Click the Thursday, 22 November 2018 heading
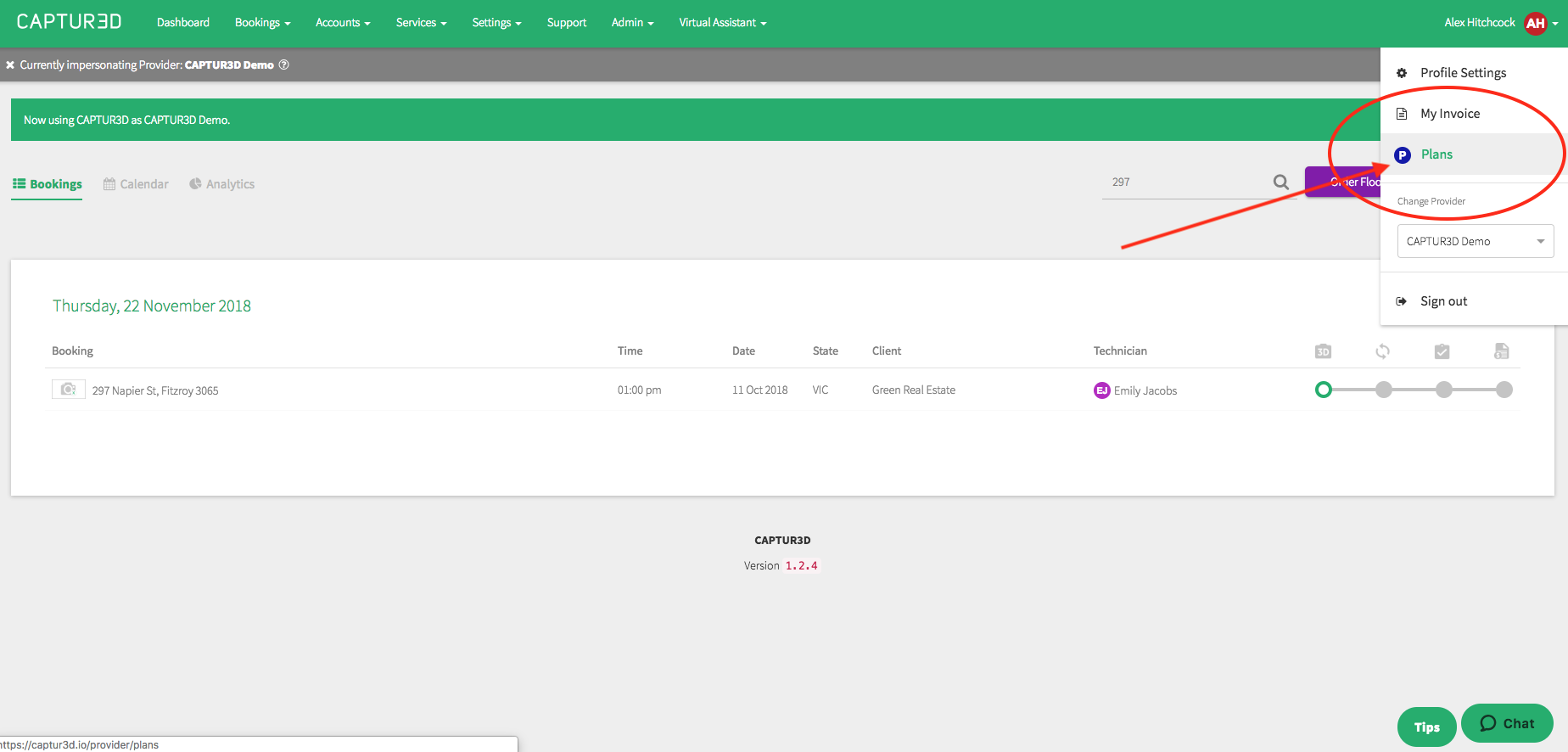 pyautogui.click(x=152, y=306)
